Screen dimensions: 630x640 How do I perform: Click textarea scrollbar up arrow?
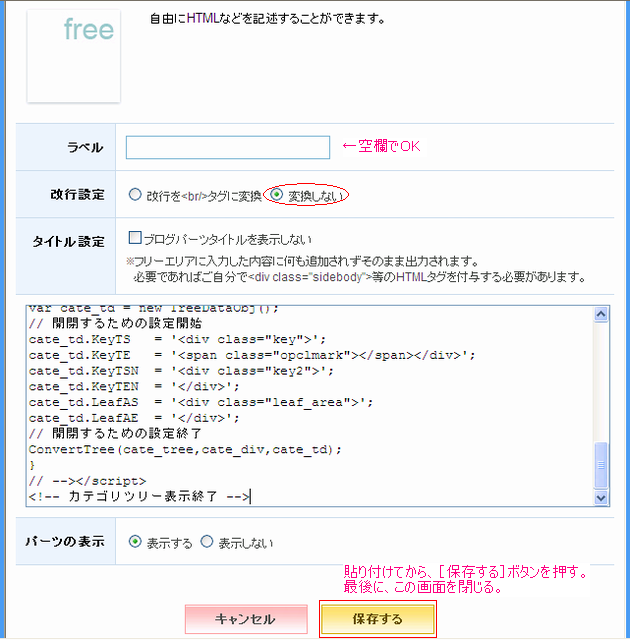pyautogui.click(x=601, y=314)
